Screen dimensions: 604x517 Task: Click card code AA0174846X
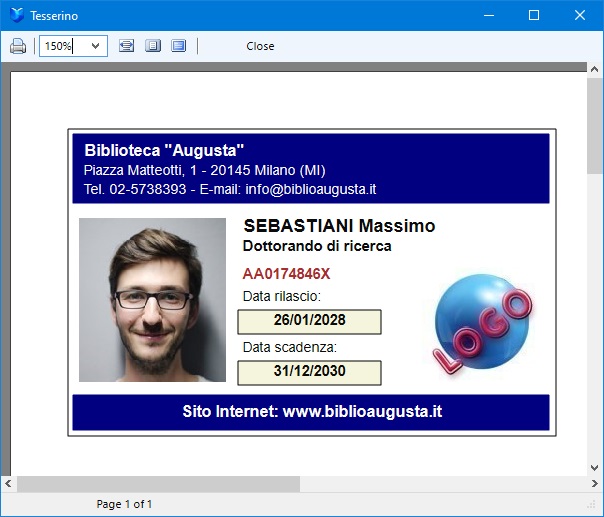coord(286,274)
